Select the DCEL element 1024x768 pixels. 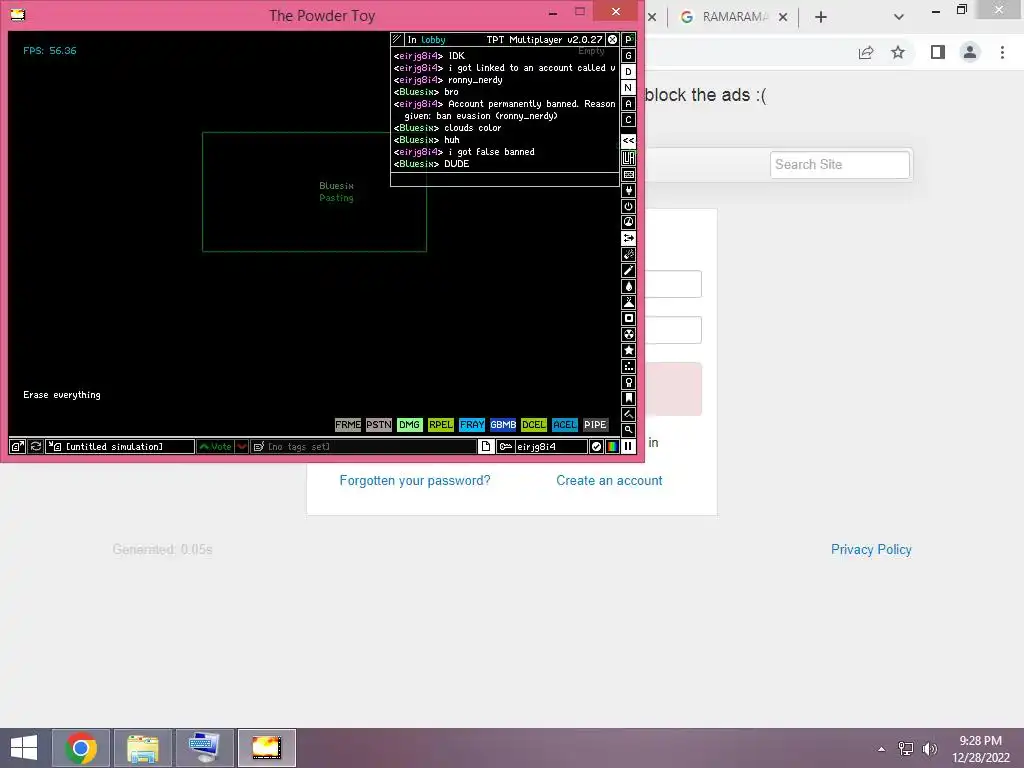pyautogui.click(x=534, y=425)
